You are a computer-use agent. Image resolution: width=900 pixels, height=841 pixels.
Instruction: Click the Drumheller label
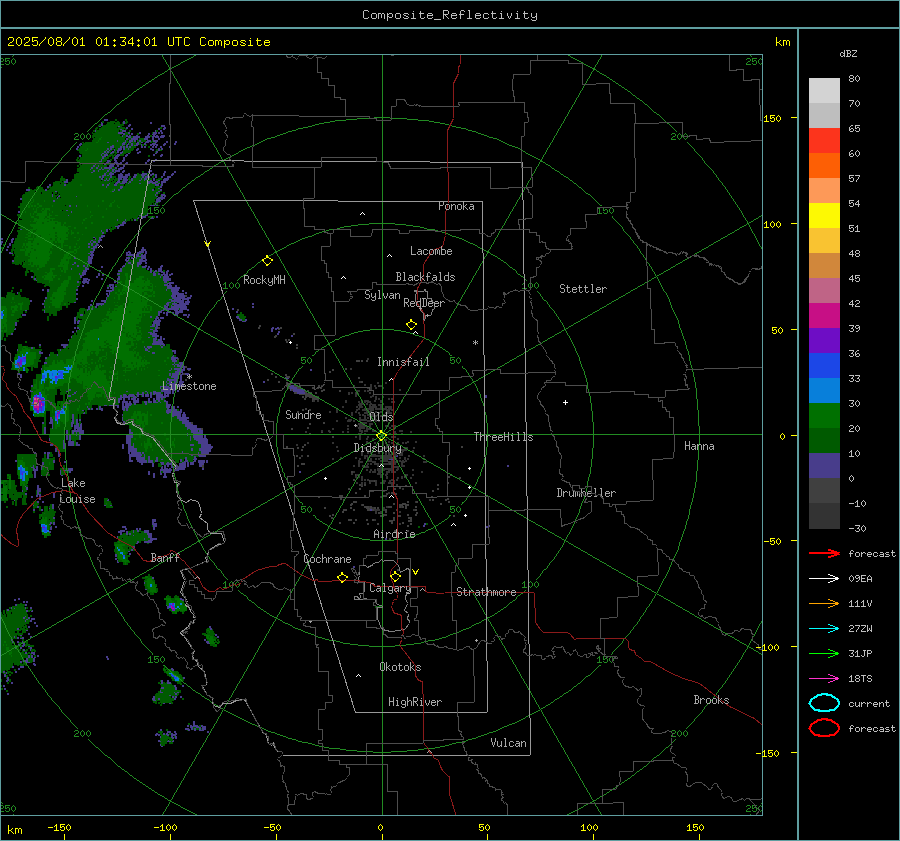(x=586, y=493)
